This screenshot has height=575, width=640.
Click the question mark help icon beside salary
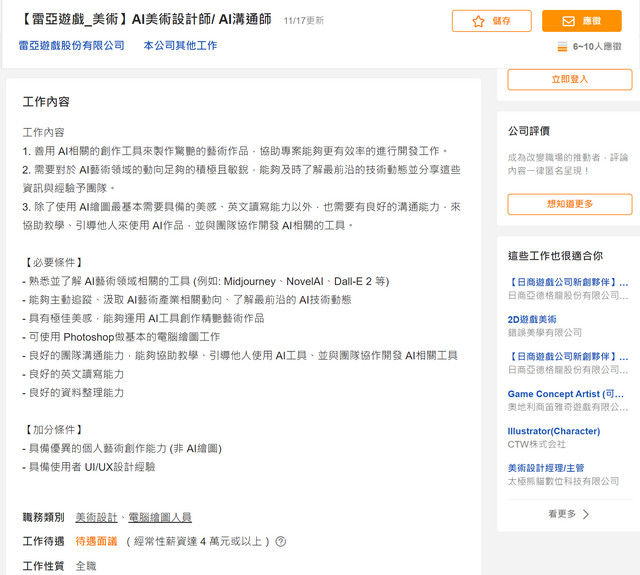click(280, 542)
